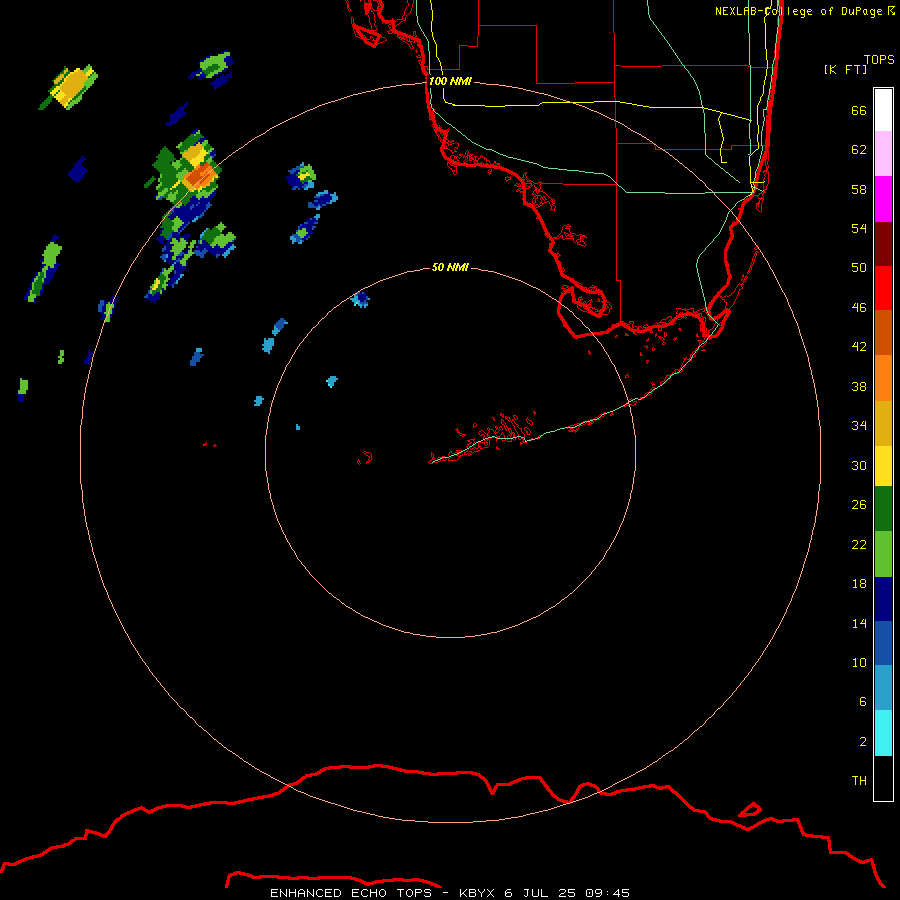The image size is (900, 900).
Task: Click the small blue echo on the 50 NMI ring
Action: pyautogui.click(x=360, y=299)
